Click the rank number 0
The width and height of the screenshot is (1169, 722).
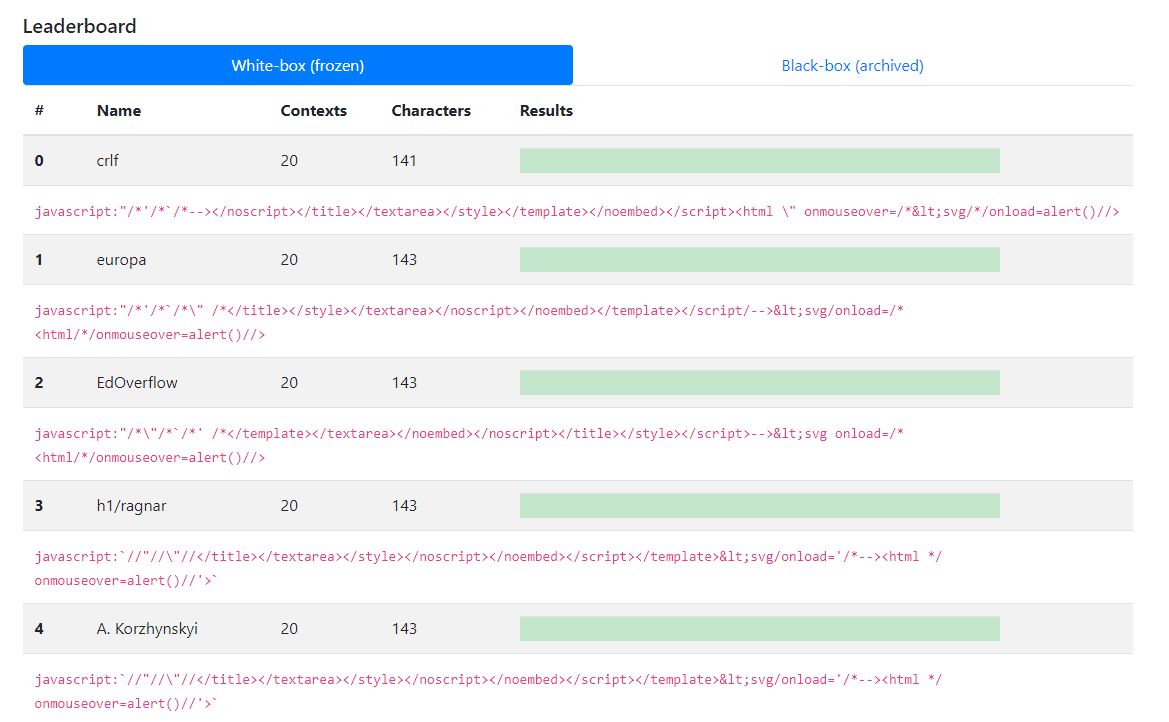[x=40, y=160]
